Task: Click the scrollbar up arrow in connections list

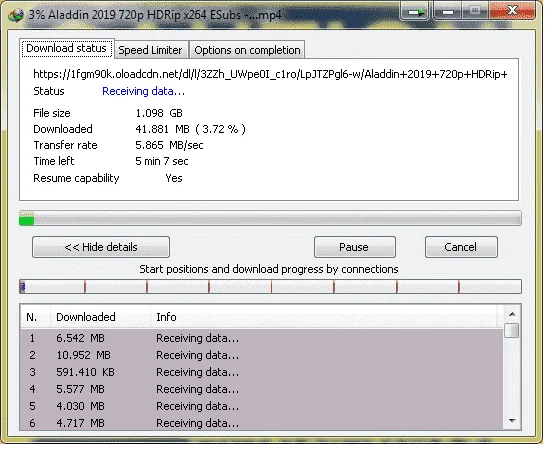Action: (x=512, y=314)
